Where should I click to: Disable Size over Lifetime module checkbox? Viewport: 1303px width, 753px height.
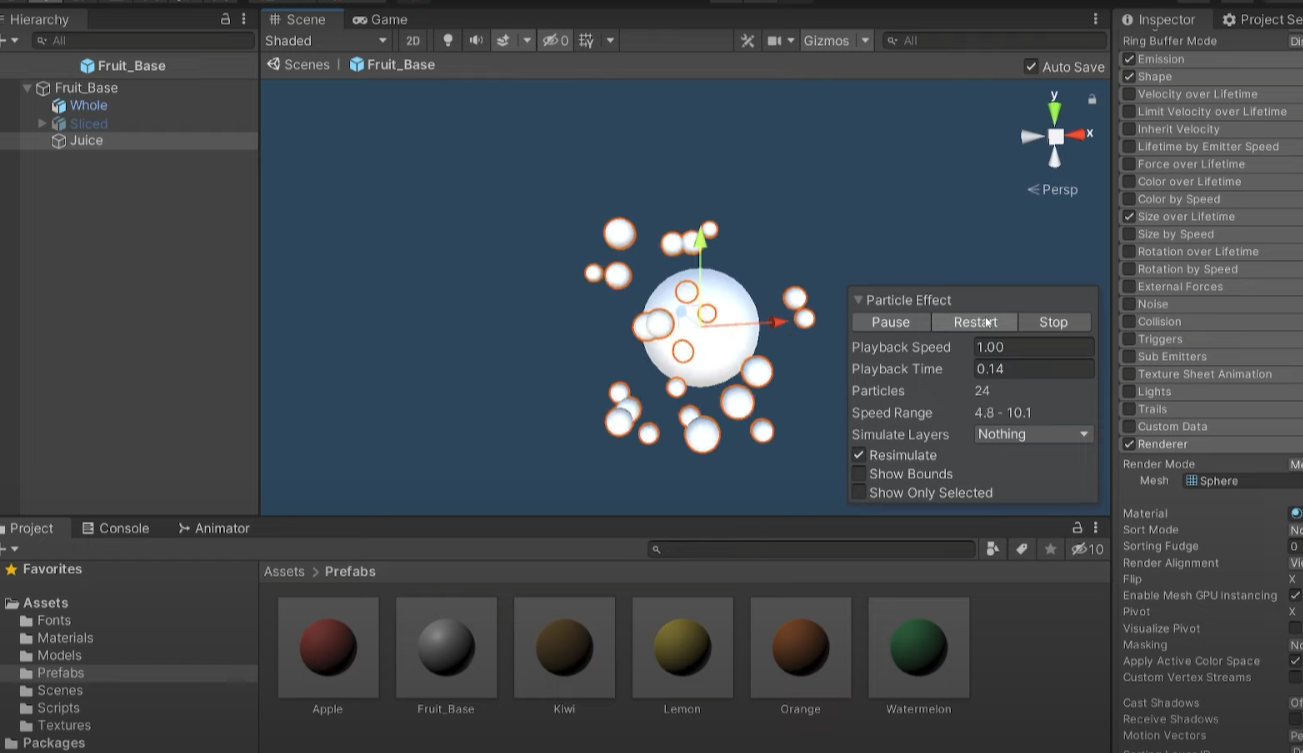(x=1129, y=217)
